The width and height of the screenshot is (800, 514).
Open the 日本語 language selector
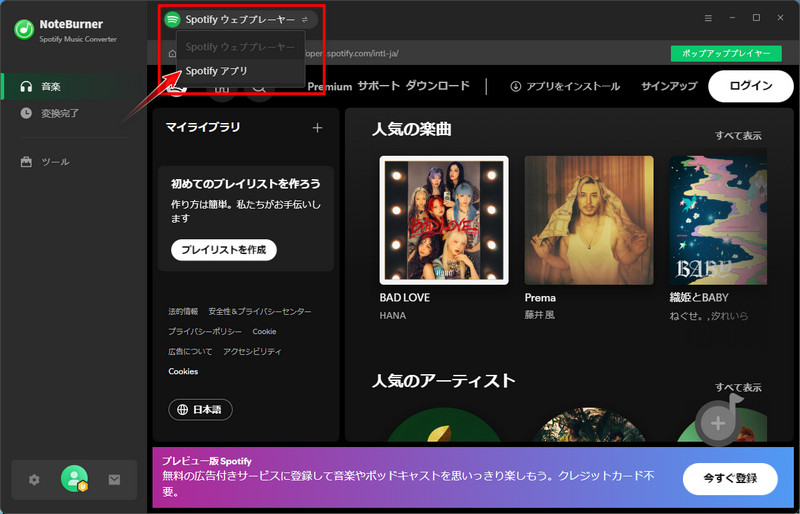(200, 409)
